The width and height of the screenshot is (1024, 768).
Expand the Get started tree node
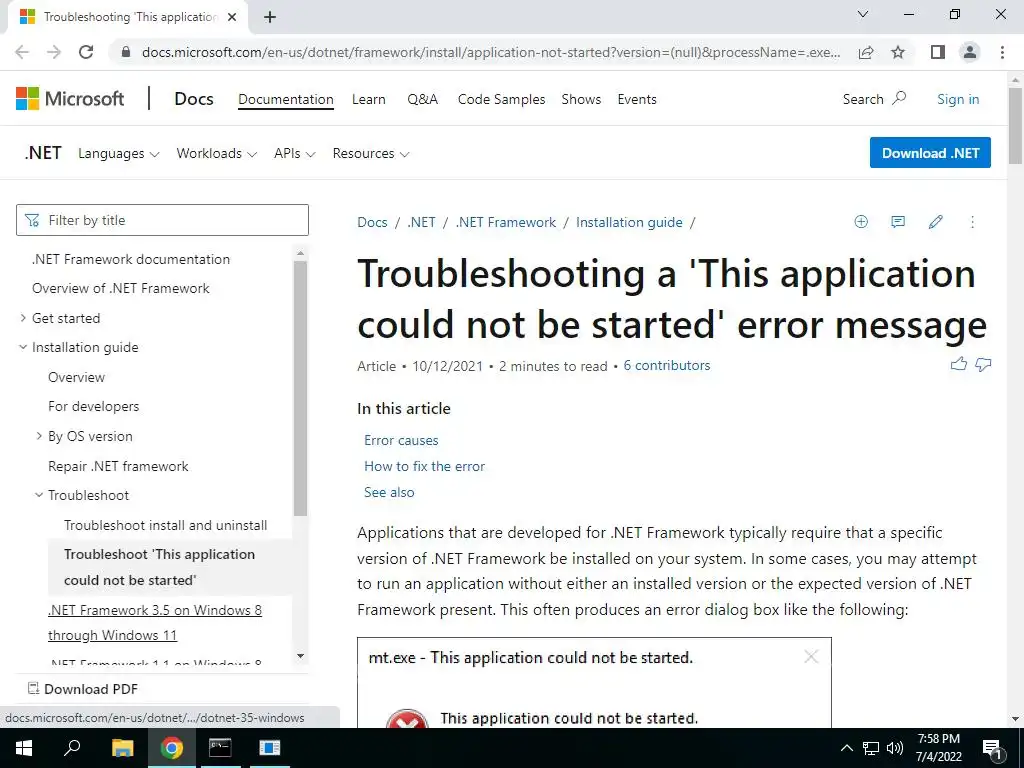tap(24, 318)
